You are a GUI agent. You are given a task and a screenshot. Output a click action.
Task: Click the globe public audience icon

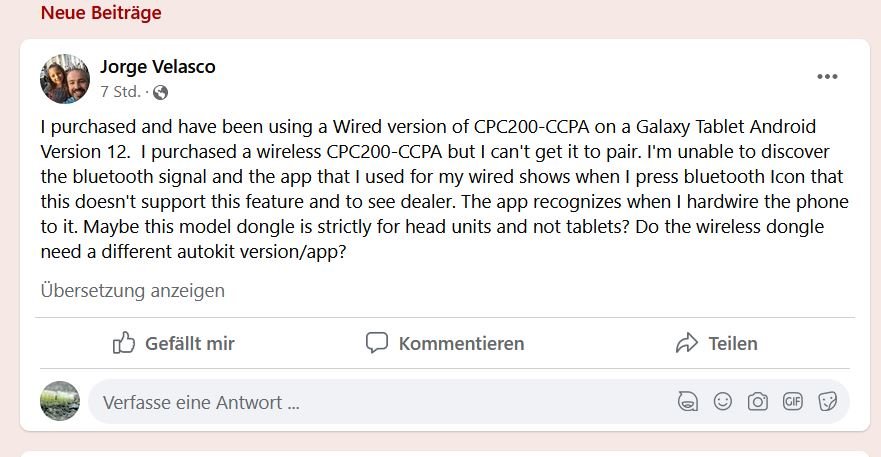tap(161, 93)
